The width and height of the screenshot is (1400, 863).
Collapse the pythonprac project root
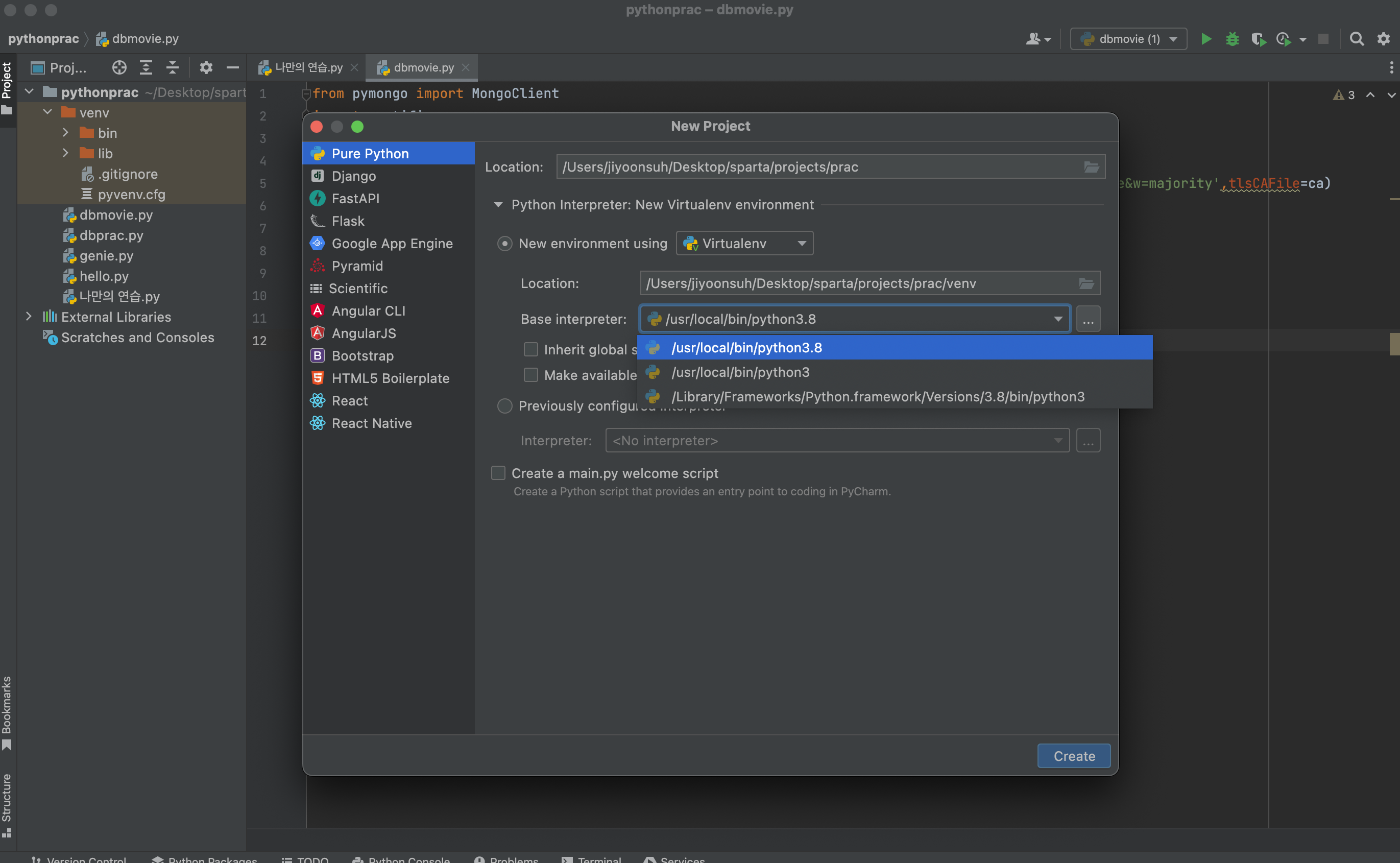click(x=29, y=92)
